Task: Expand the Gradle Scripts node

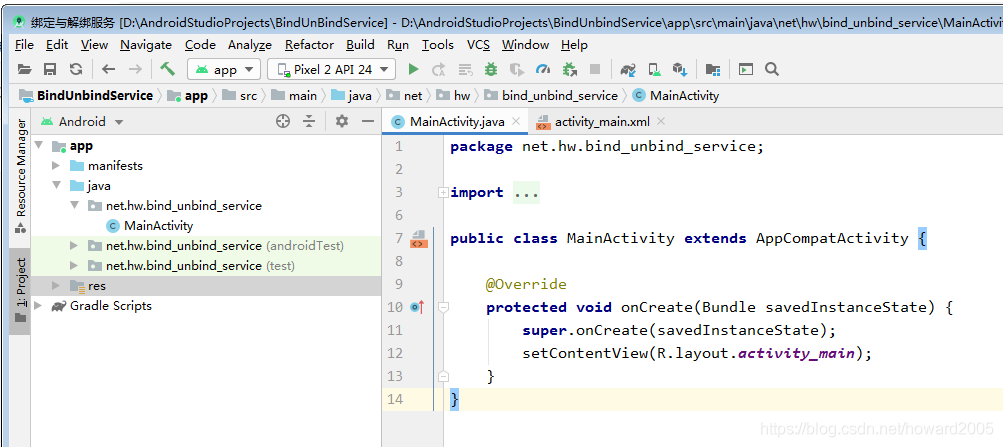Action: 38,306
